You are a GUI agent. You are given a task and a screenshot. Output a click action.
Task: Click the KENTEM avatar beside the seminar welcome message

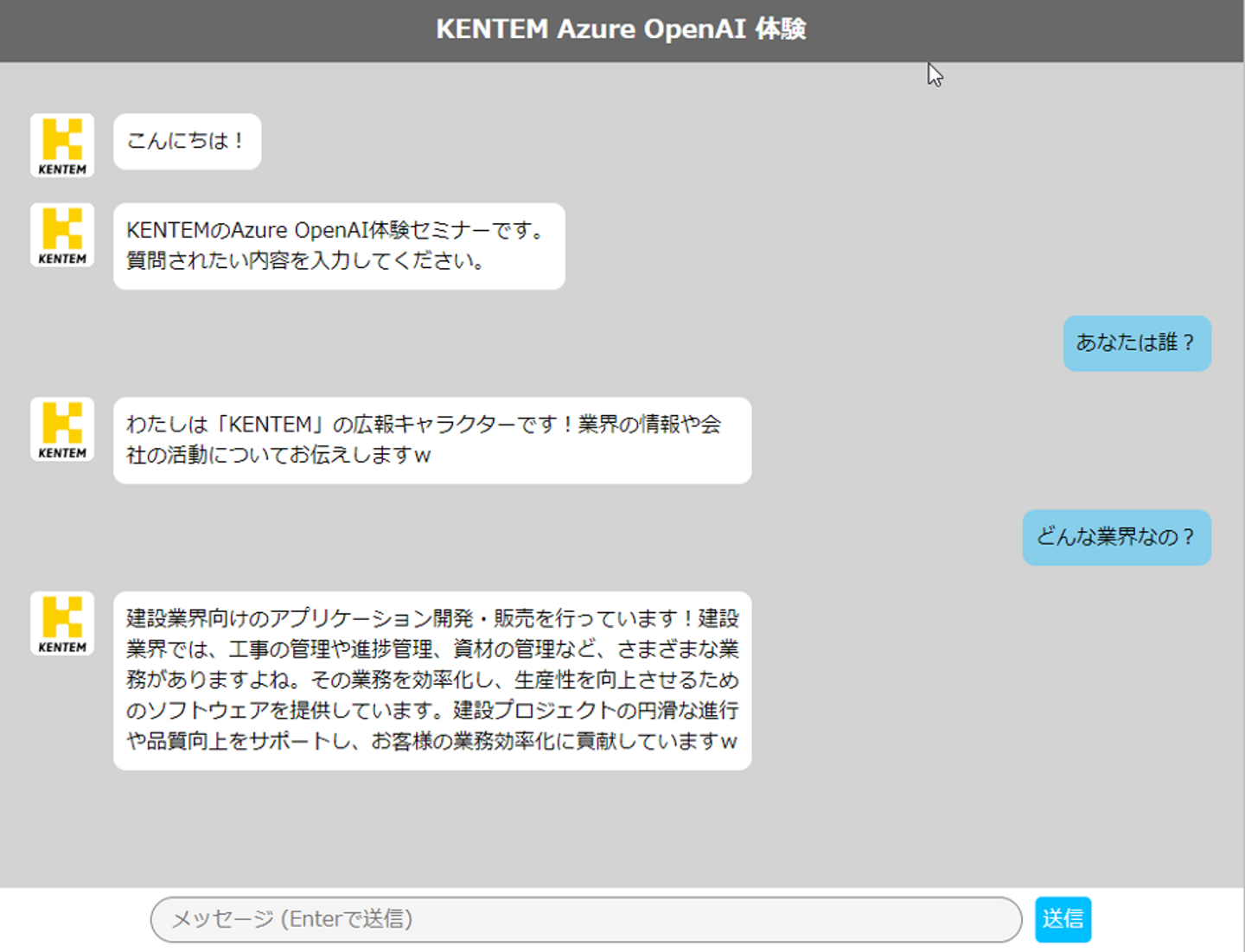tap(62, 235)
